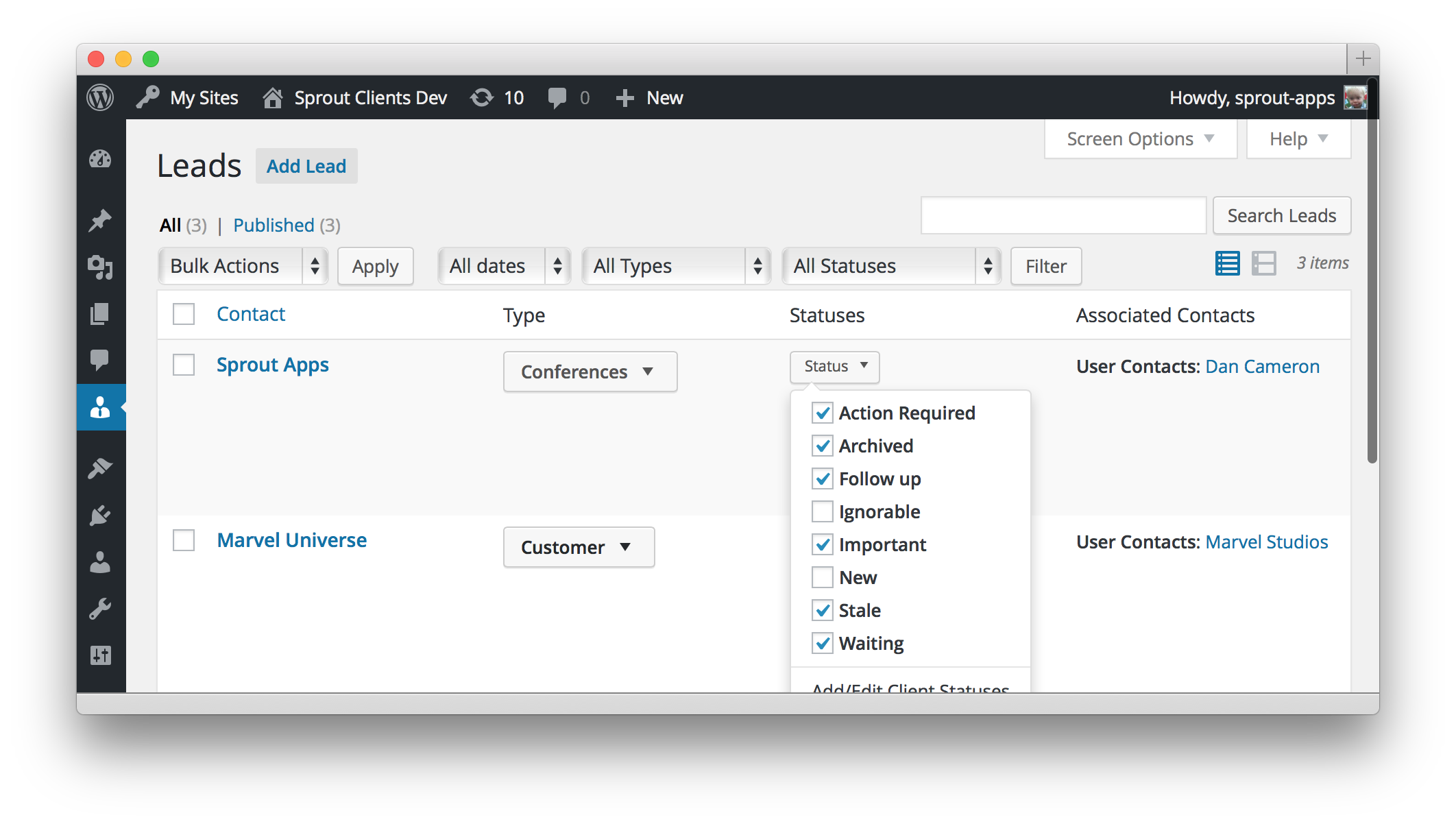Expand the All Statuses filter dropdown

click(891, 266)
